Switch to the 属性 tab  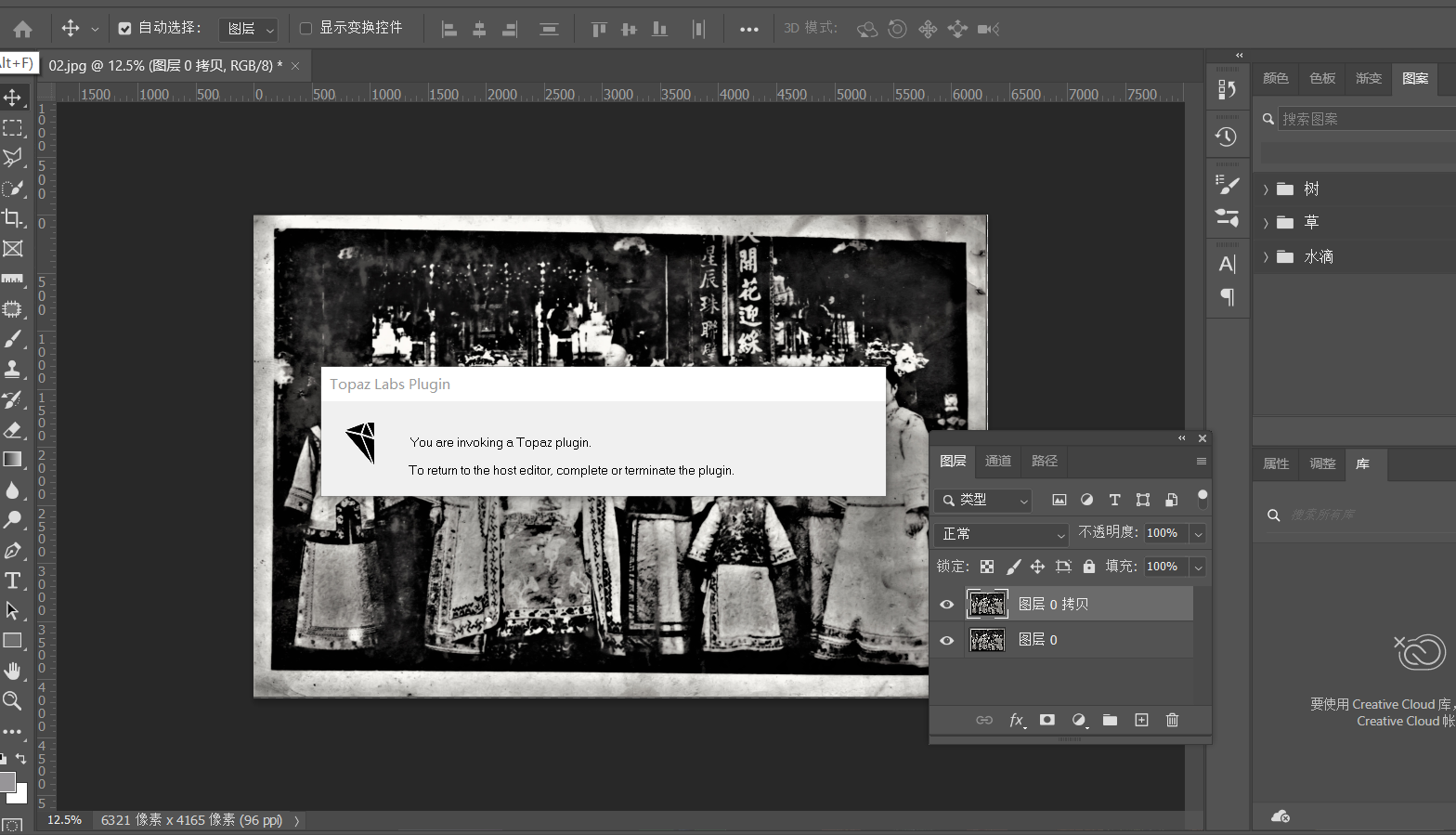[1276, 464]
